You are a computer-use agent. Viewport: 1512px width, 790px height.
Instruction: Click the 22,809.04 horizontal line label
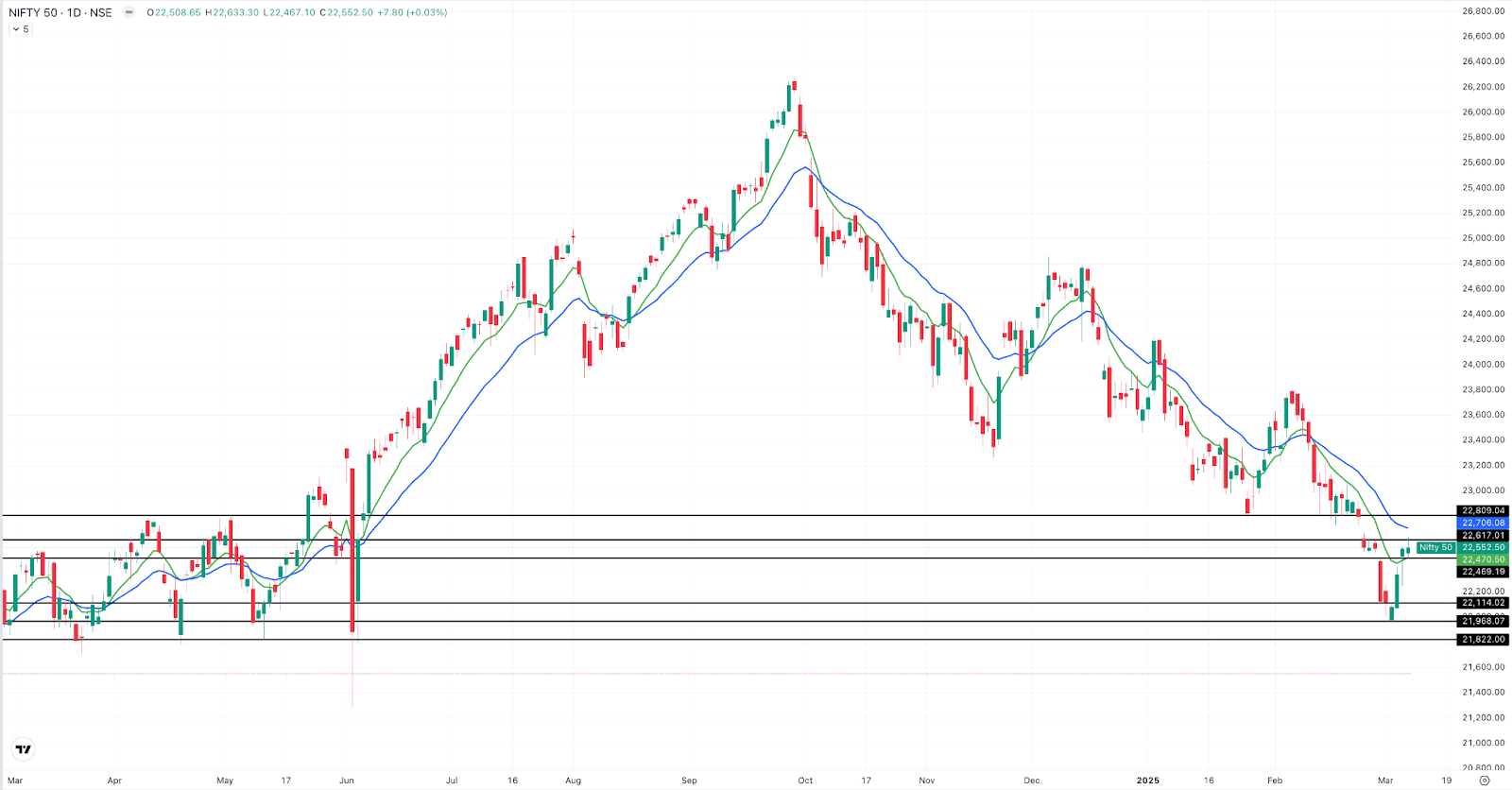pos(1483,510)
